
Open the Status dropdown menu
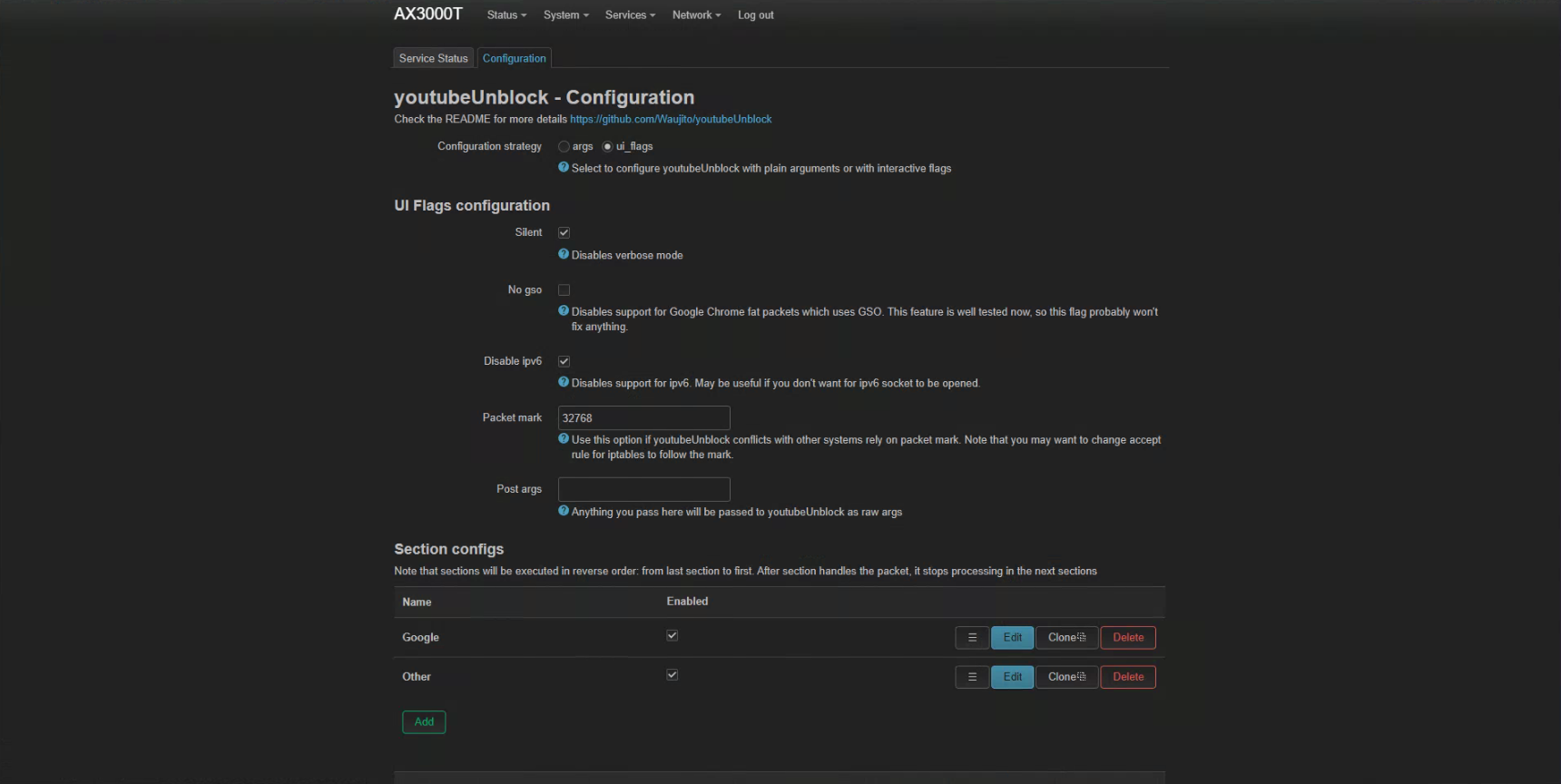(x=506, y=15)
